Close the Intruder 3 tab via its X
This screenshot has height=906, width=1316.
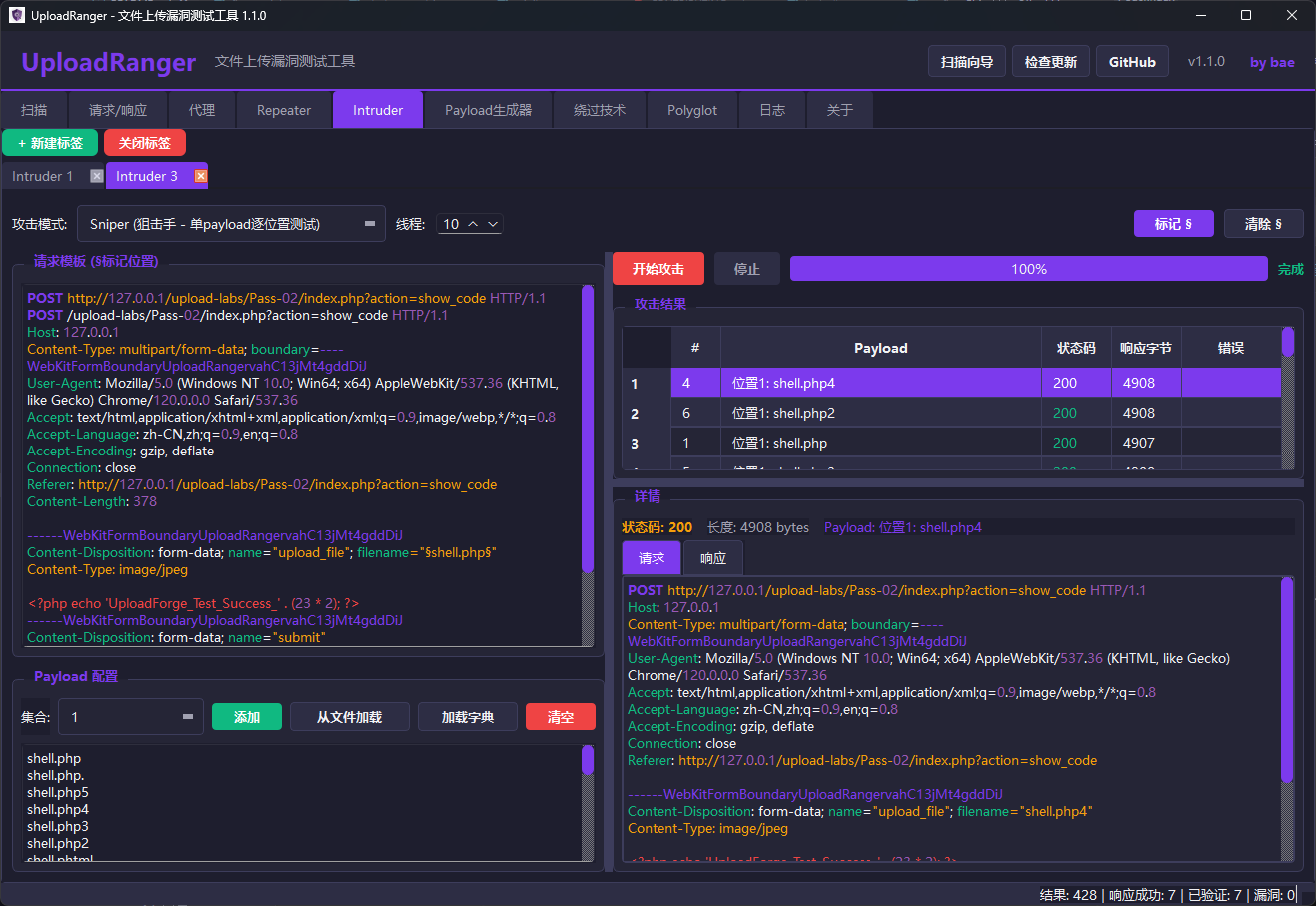coord(200,176)
